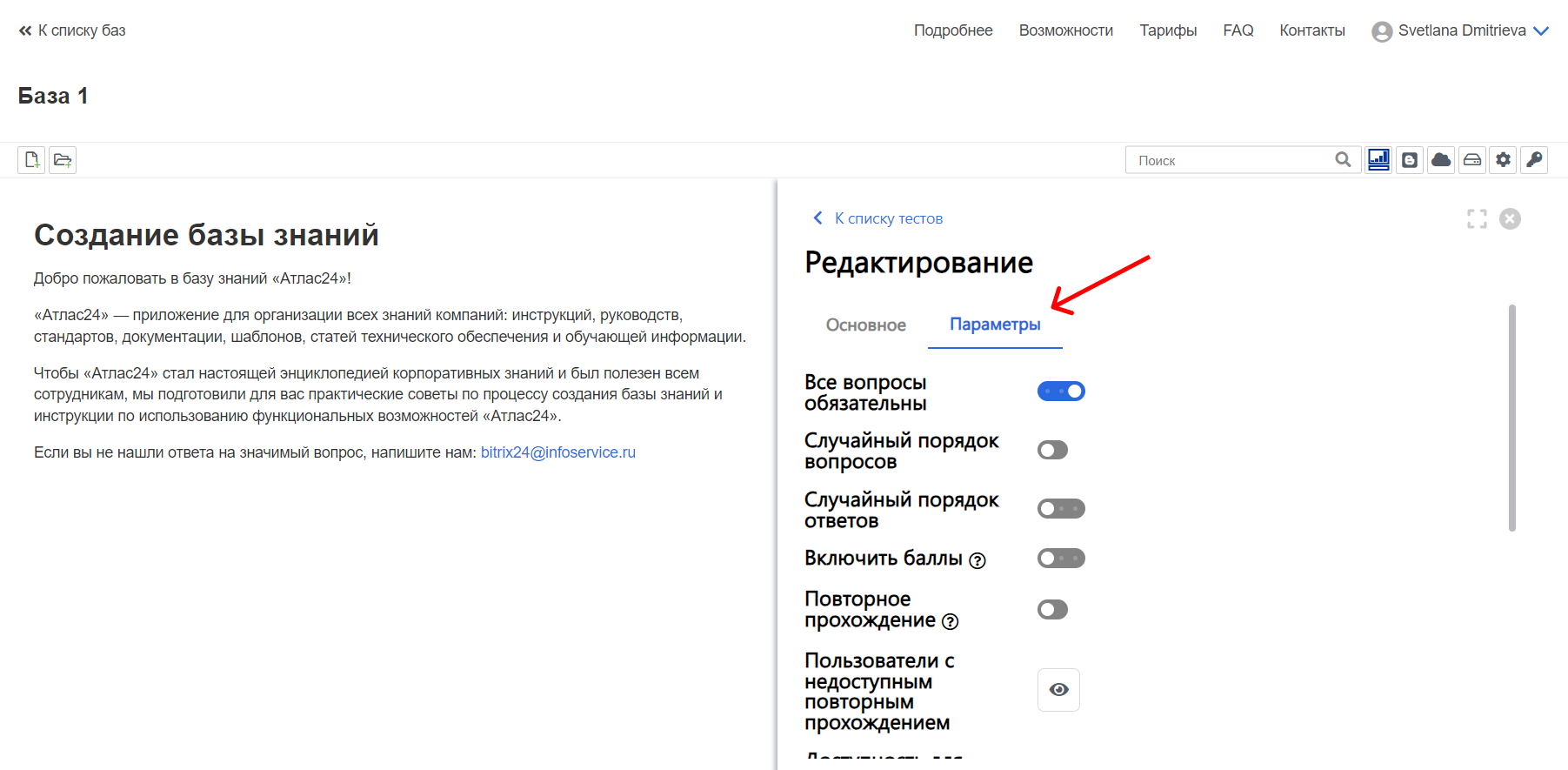Click the Создание базы знаний title
The width and height of the screenshot is (1568, 770).
[206, 235]
